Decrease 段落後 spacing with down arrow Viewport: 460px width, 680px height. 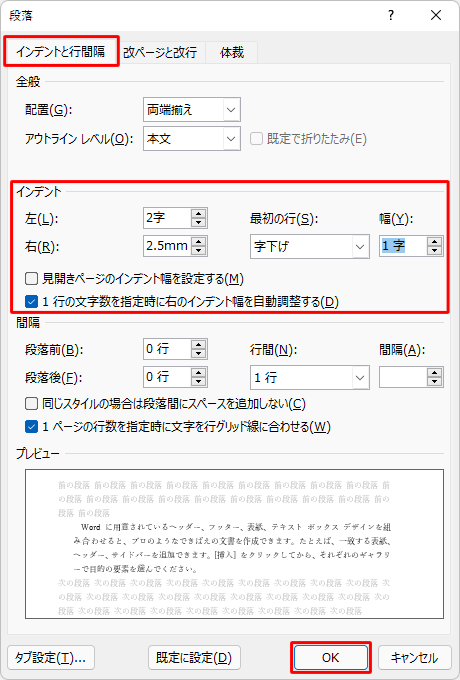pyautogui.click(x=199, y=382)
